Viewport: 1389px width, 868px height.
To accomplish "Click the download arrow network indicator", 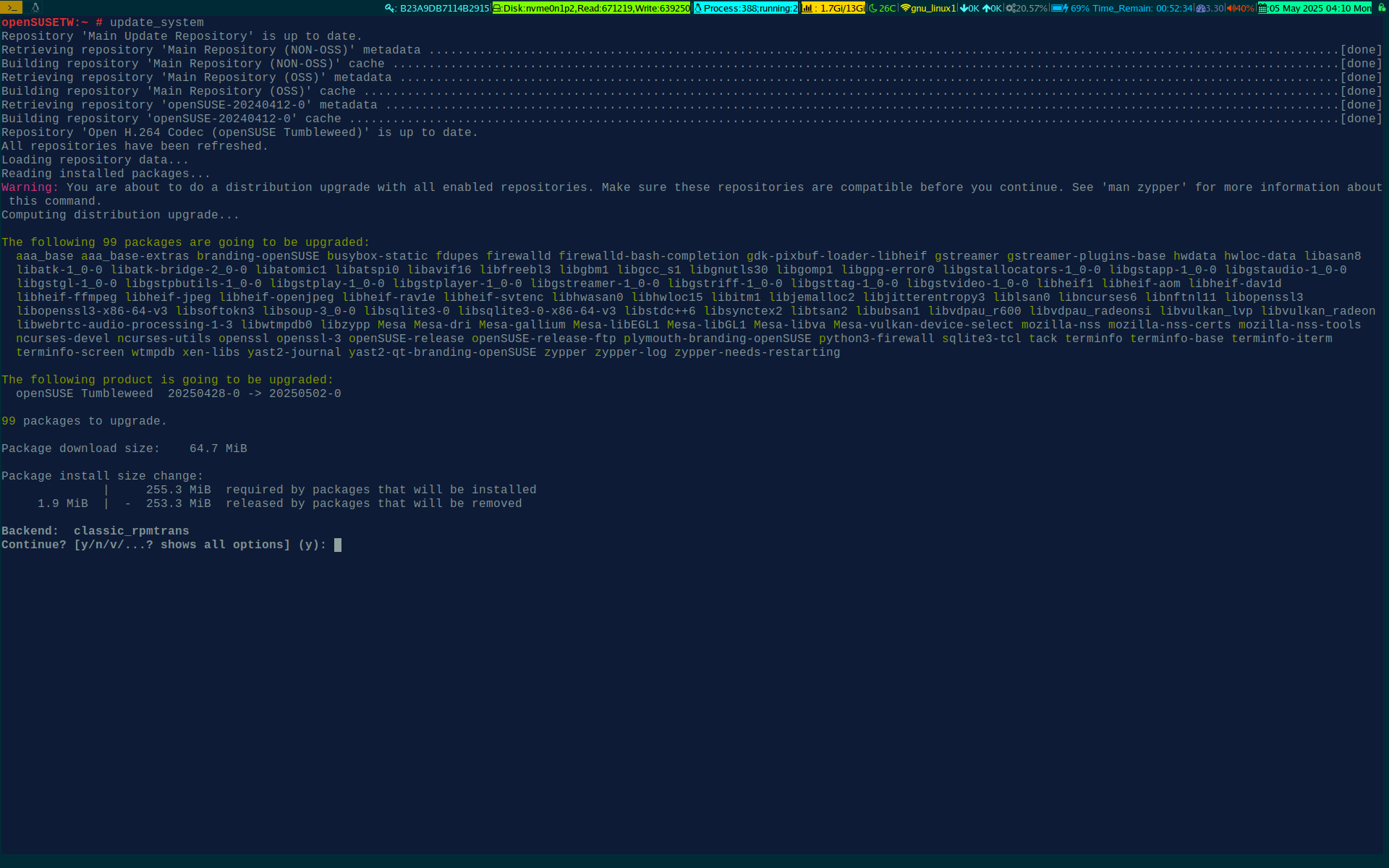I will pos(964,9).
